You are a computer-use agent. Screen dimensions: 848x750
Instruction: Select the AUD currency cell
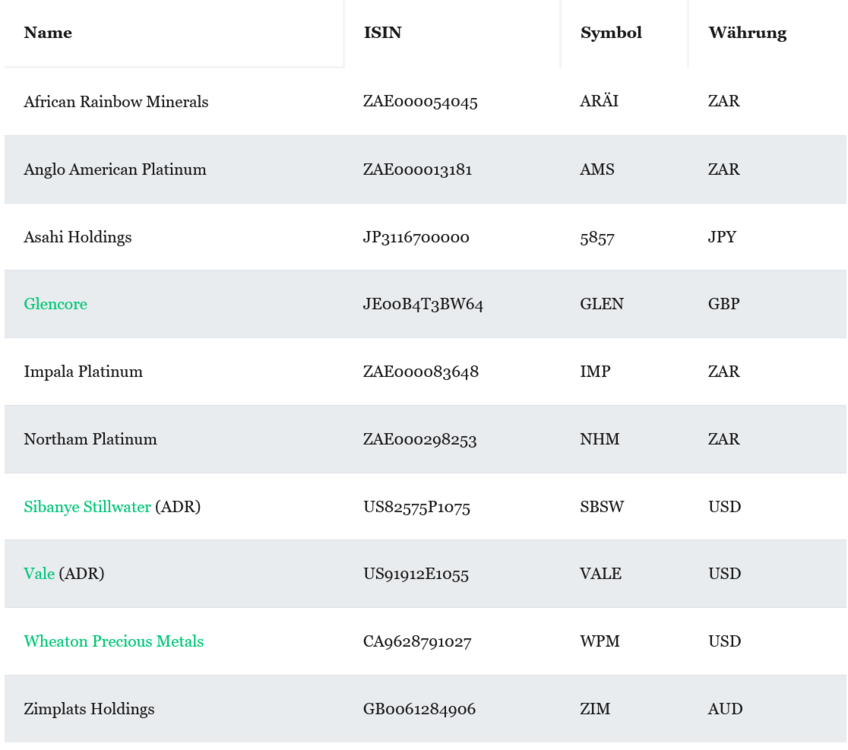point(724,709)
